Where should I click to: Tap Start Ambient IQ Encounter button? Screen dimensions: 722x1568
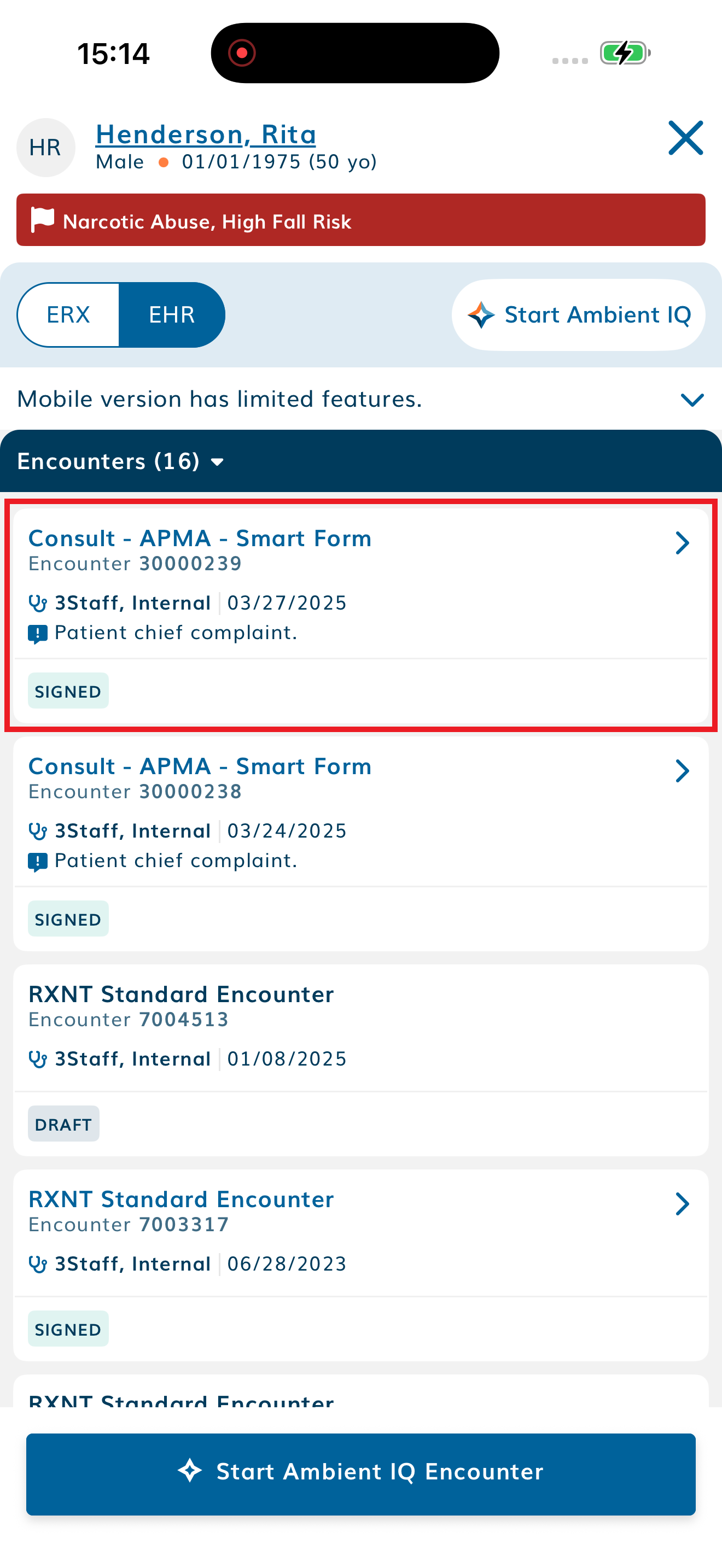pyautogui.click(x=361, y=1473)
